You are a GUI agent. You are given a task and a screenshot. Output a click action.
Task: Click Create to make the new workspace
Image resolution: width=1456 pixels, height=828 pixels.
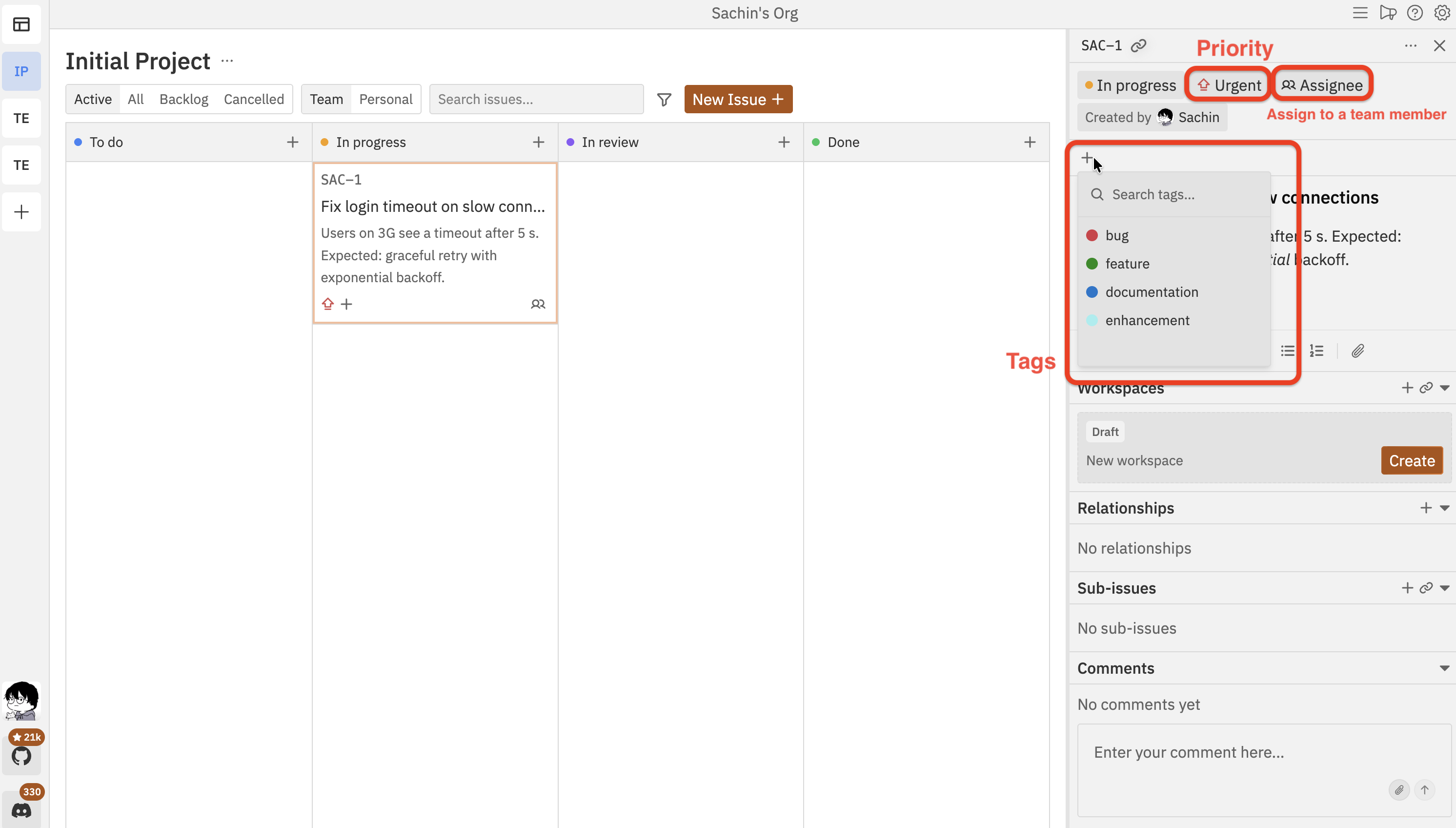tap(1412, 460)
